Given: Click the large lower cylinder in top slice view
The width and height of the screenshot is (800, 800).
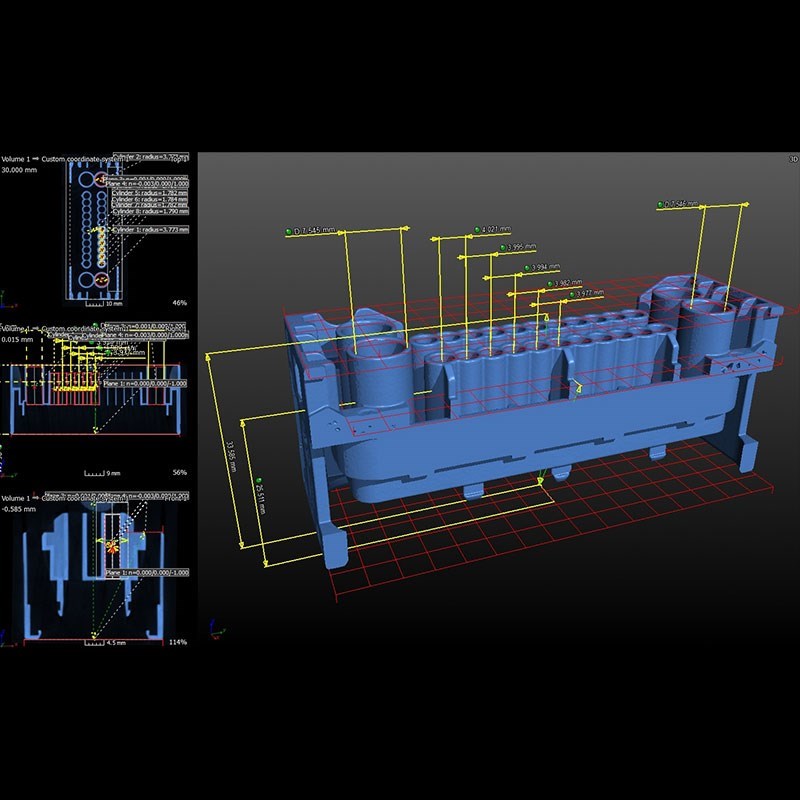Looking at the screenshot, I should pos(86,280).
